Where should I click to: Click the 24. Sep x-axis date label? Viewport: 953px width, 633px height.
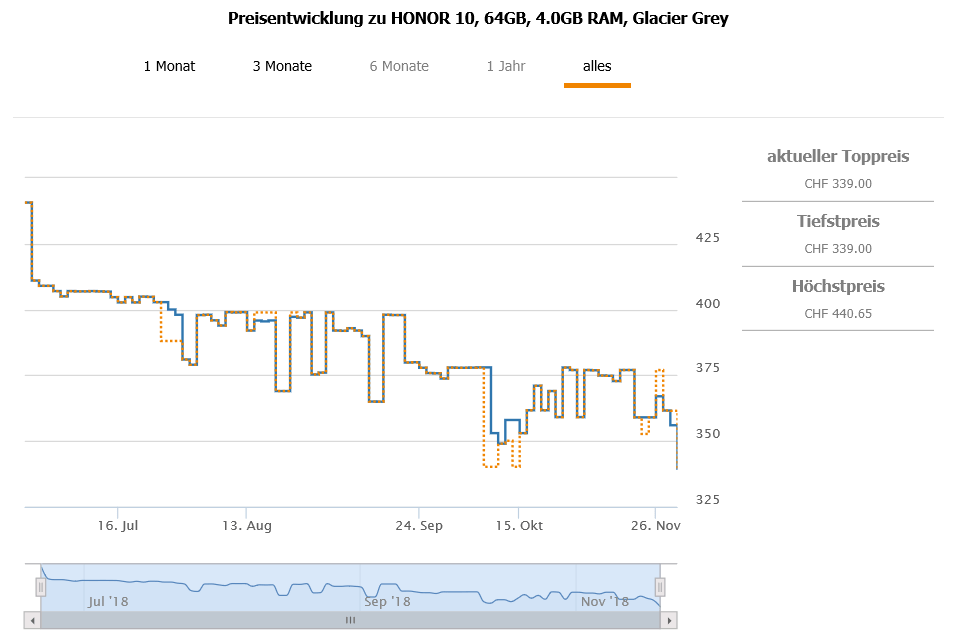click(419, 525)
